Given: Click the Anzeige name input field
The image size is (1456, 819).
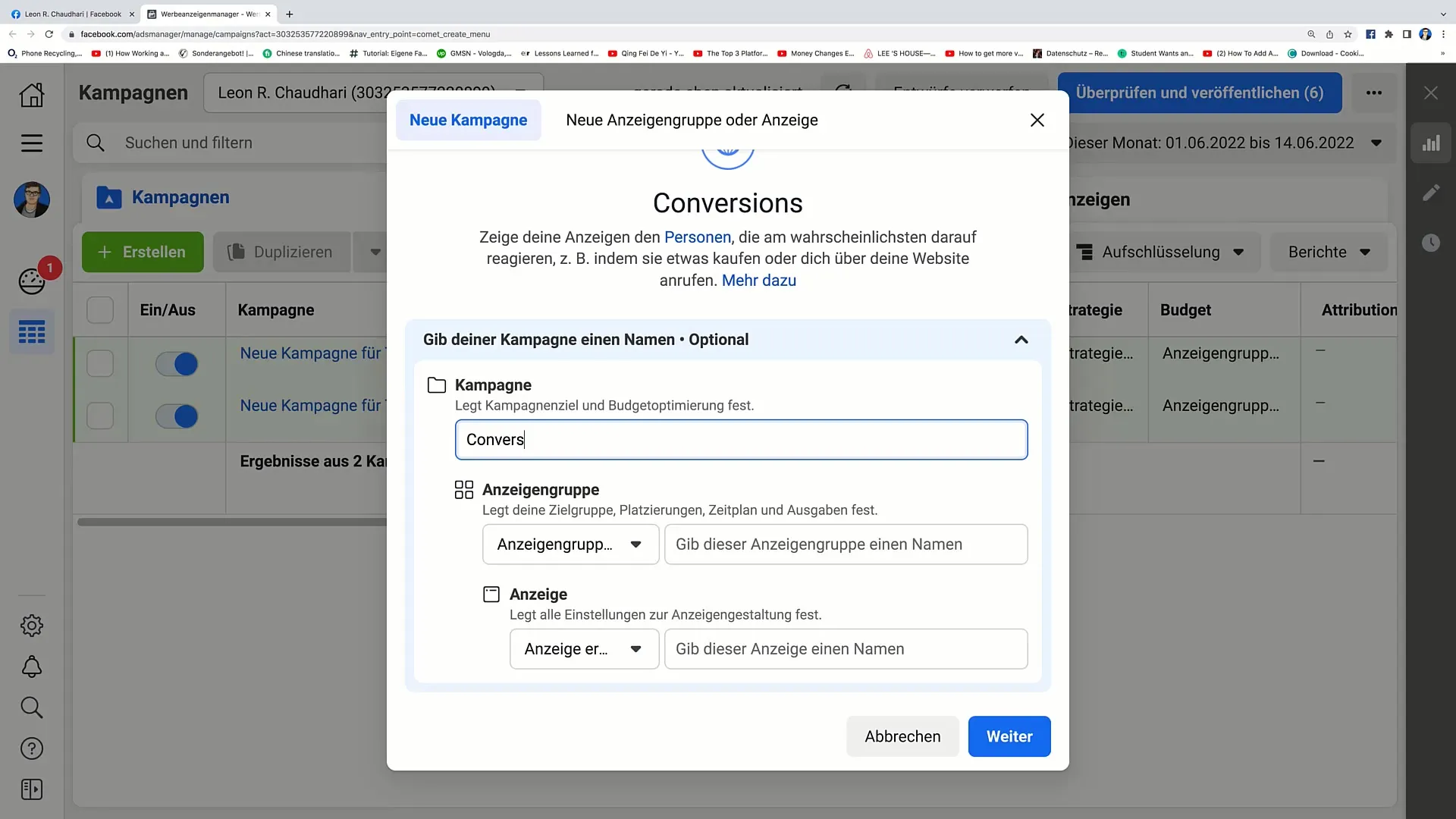Looking at the screenshot, I should pos(846,649).
